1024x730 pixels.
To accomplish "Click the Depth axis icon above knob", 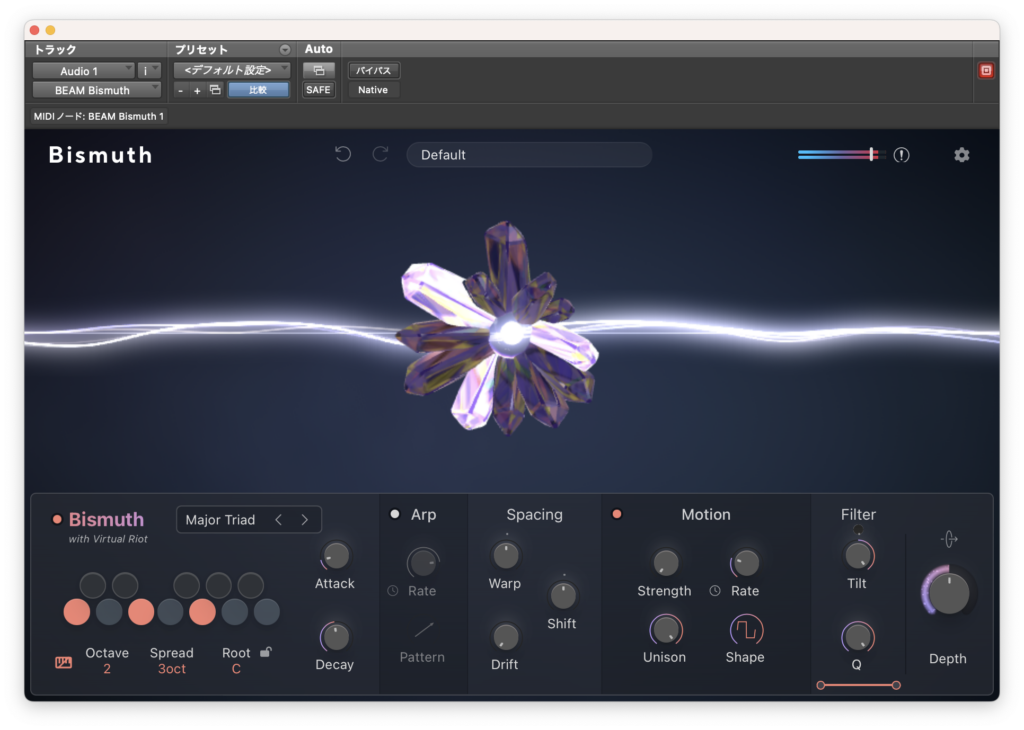I will [949, 539].
